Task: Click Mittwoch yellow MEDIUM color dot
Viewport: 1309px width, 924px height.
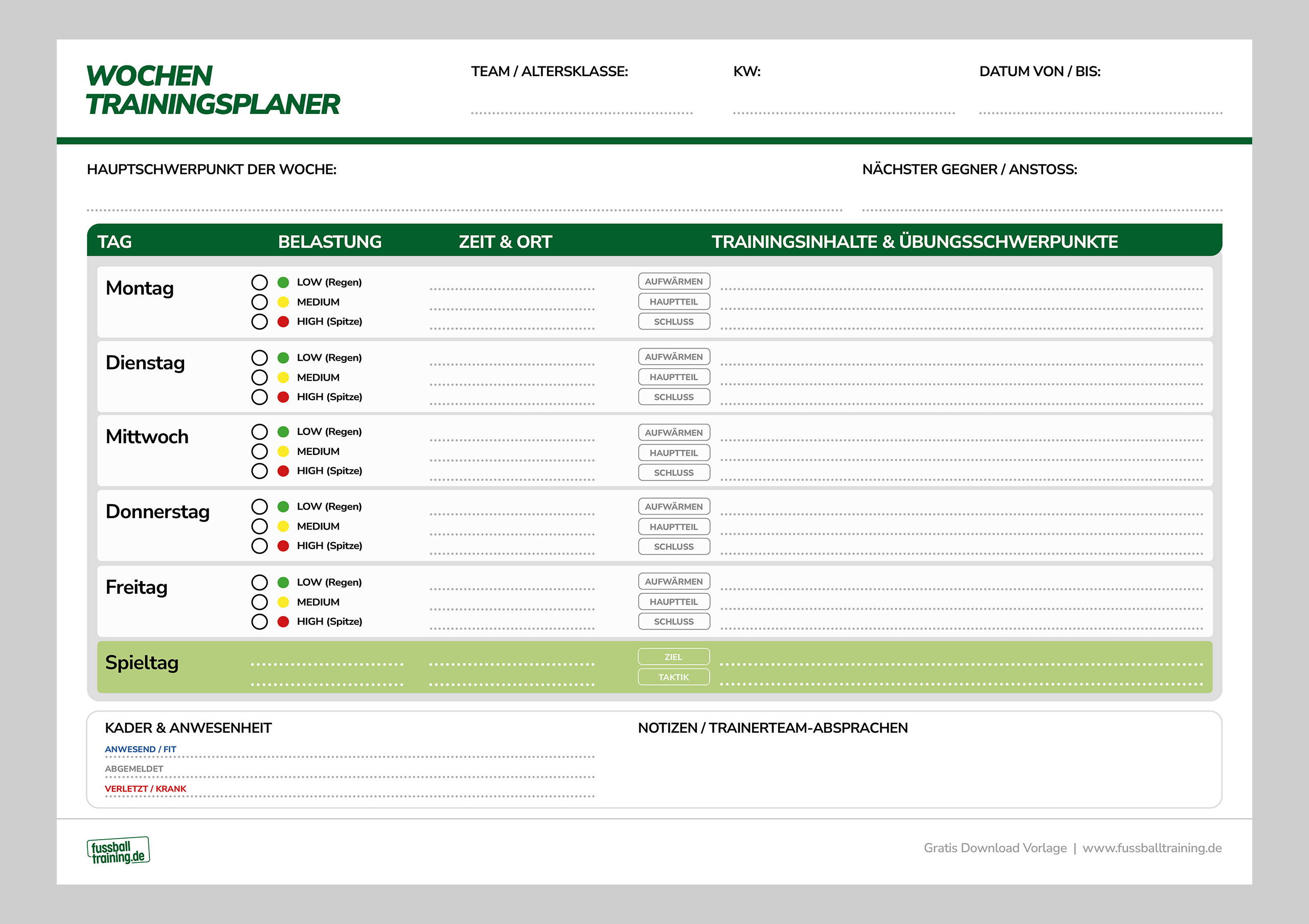Action: [283, 451]
